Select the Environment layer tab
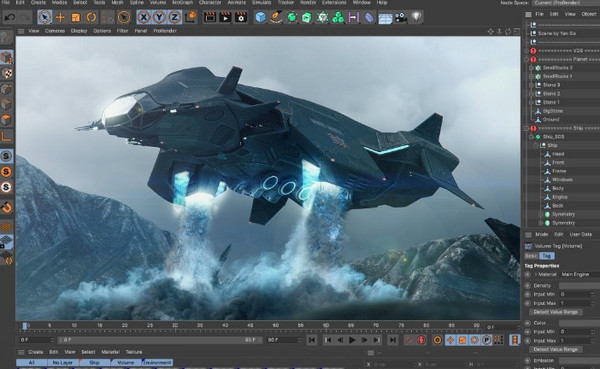The image size is (600, 369). click(x=157, y=362)
